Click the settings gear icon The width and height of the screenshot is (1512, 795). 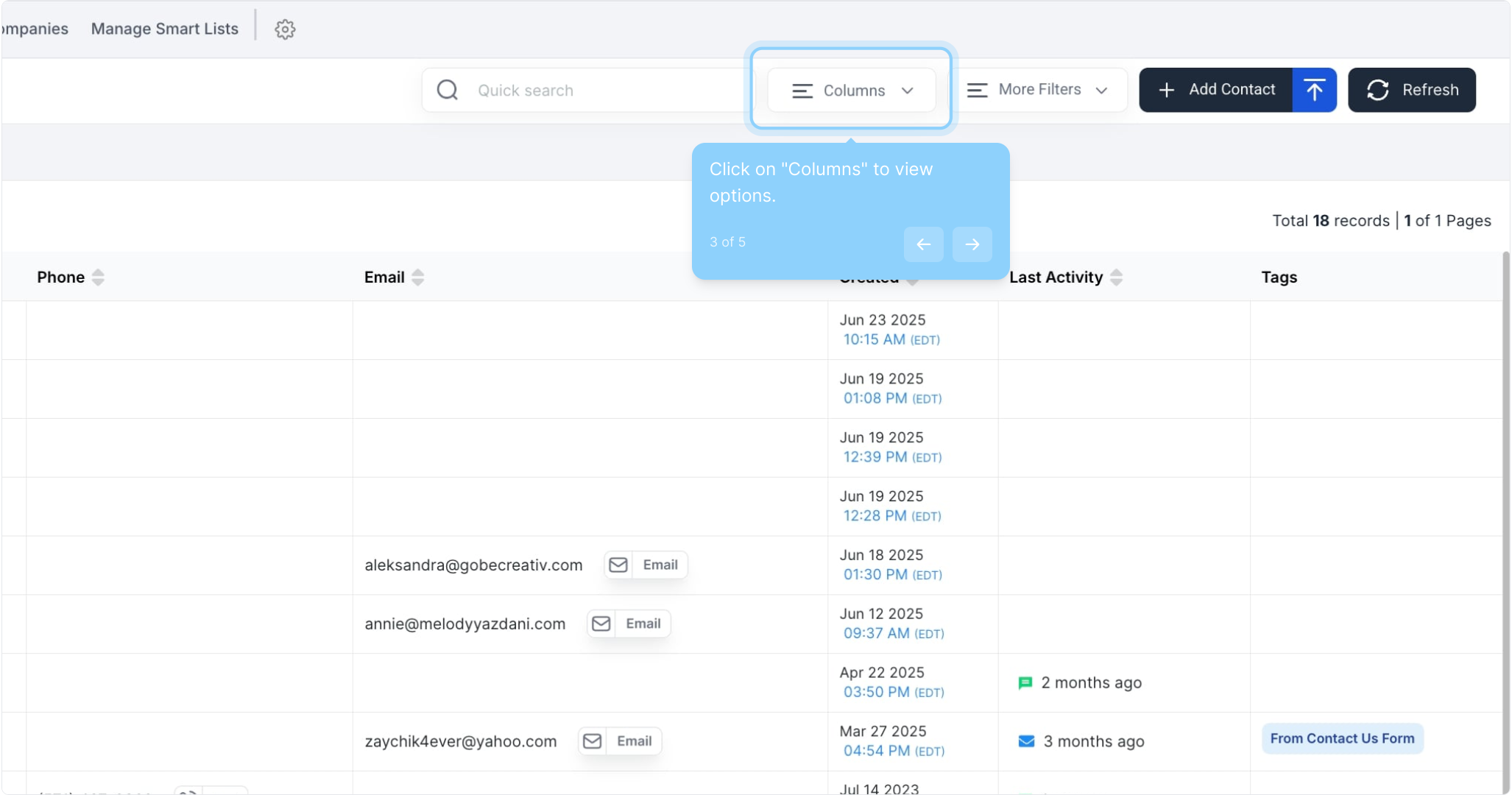click(285, 29)
